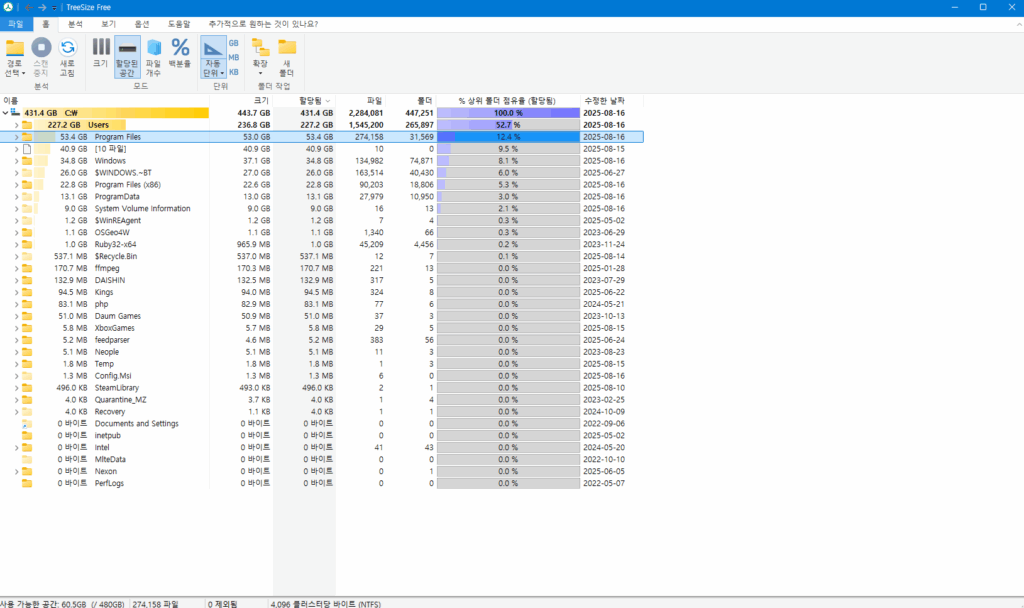Select the XboxGames row
The height and width of the screenshot is (608, 1024).
[322, 328]
